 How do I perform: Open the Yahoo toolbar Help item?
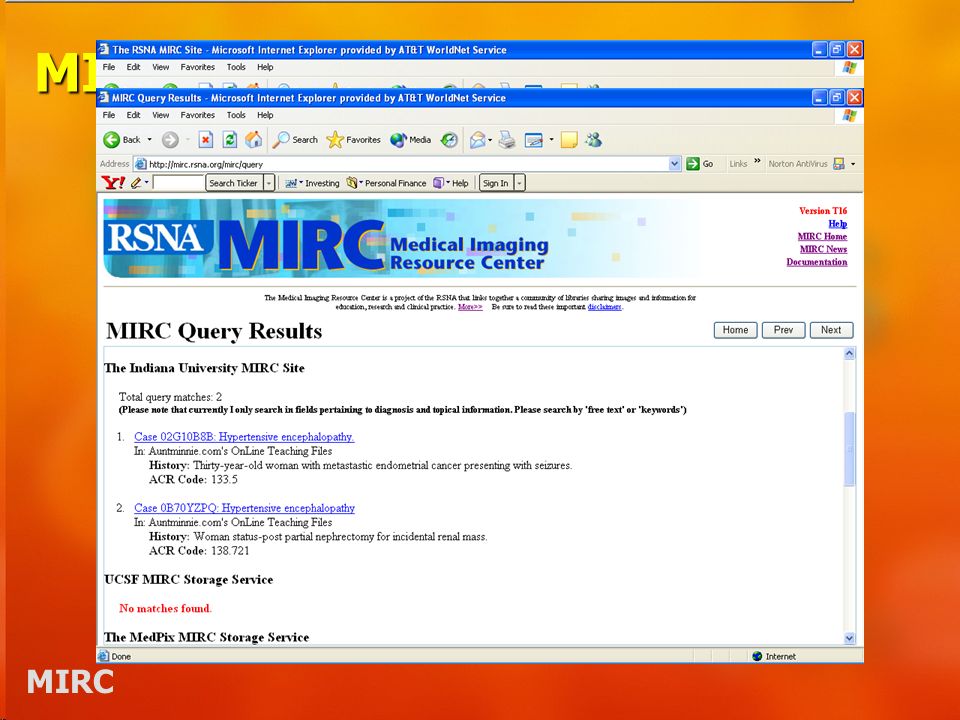click(x=451, y=183)
